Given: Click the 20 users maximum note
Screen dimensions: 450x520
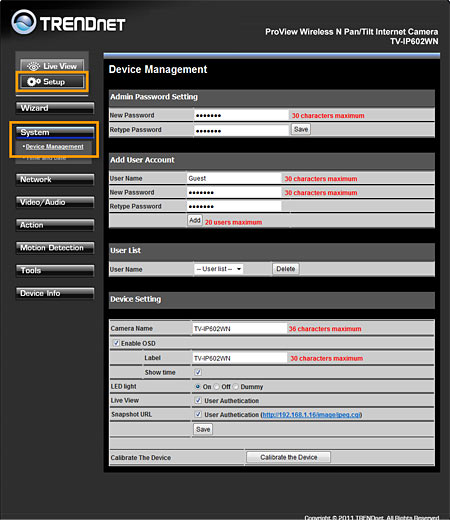Looking at the screenshot, I should pyautogui.click(x=233, y=222).
